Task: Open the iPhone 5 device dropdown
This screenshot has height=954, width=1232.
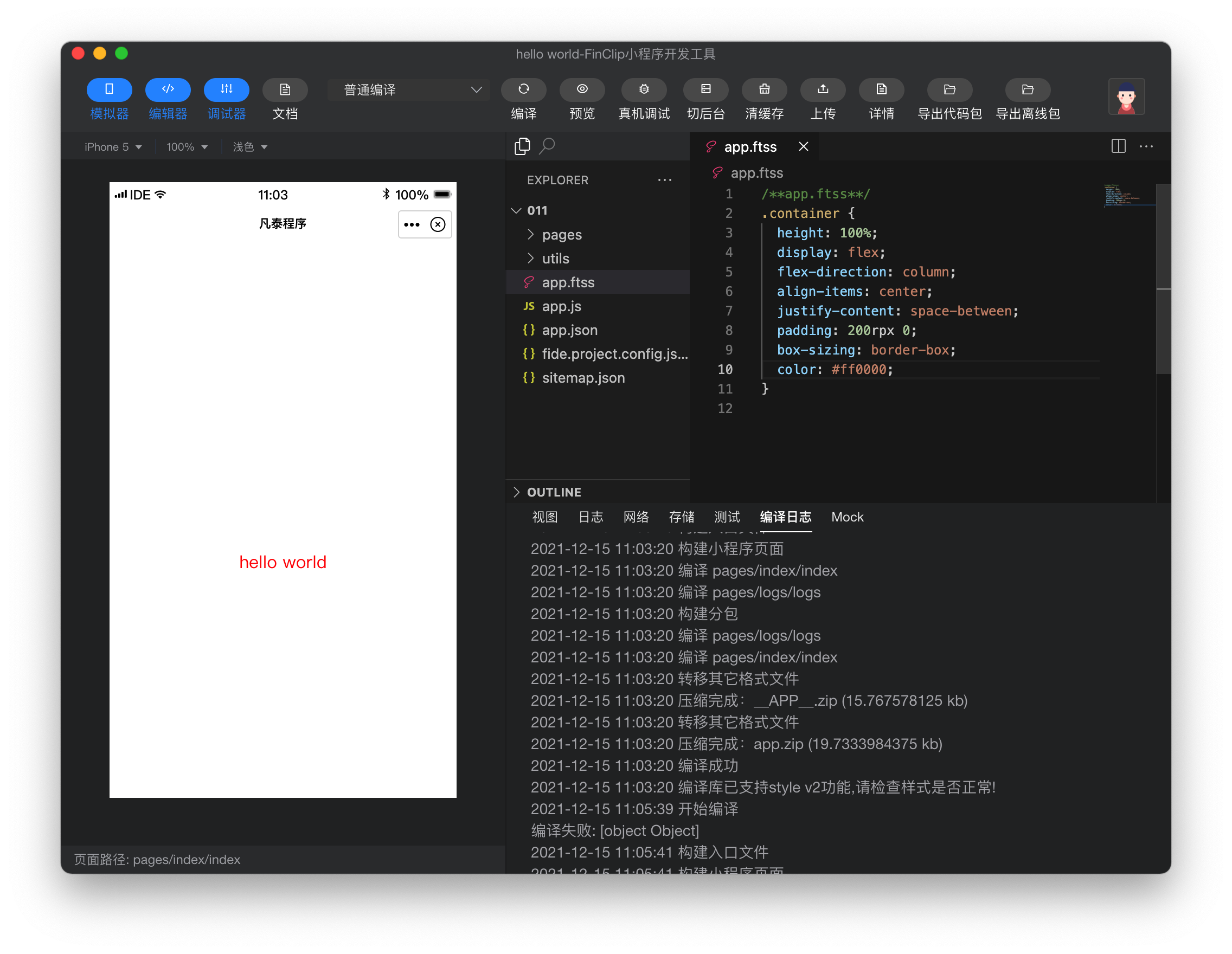Action: click(x=113, y=147)
